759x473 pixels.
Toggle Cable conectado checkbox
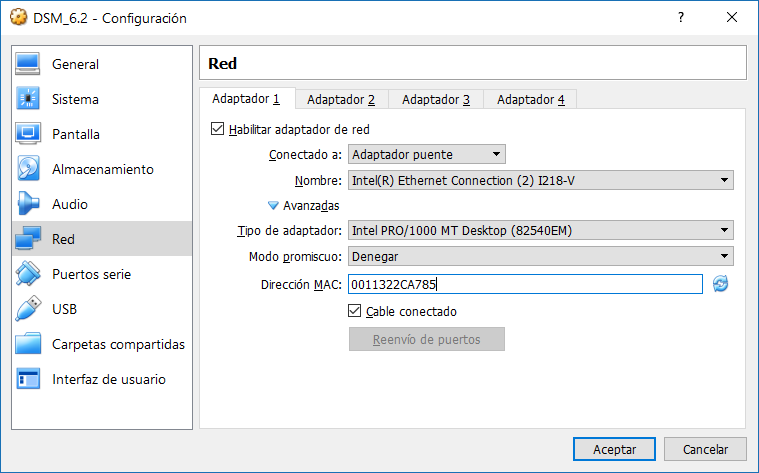[354, 311]
